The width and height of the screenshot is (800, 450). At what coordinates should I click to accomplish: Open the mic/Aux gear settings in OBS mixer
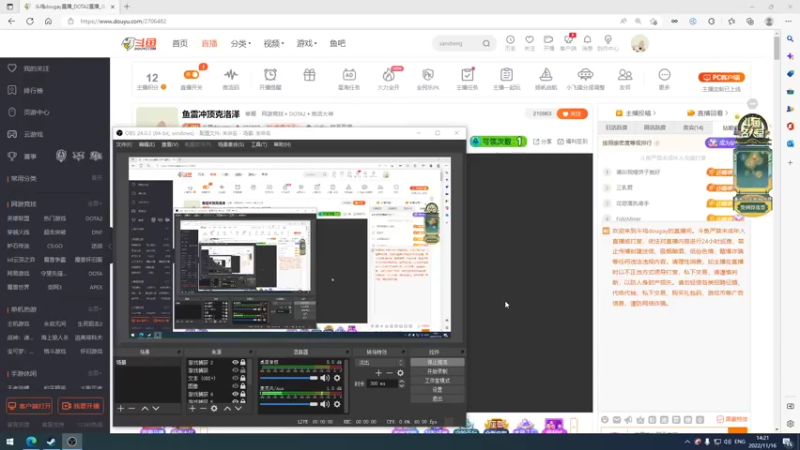click(337, 404)
